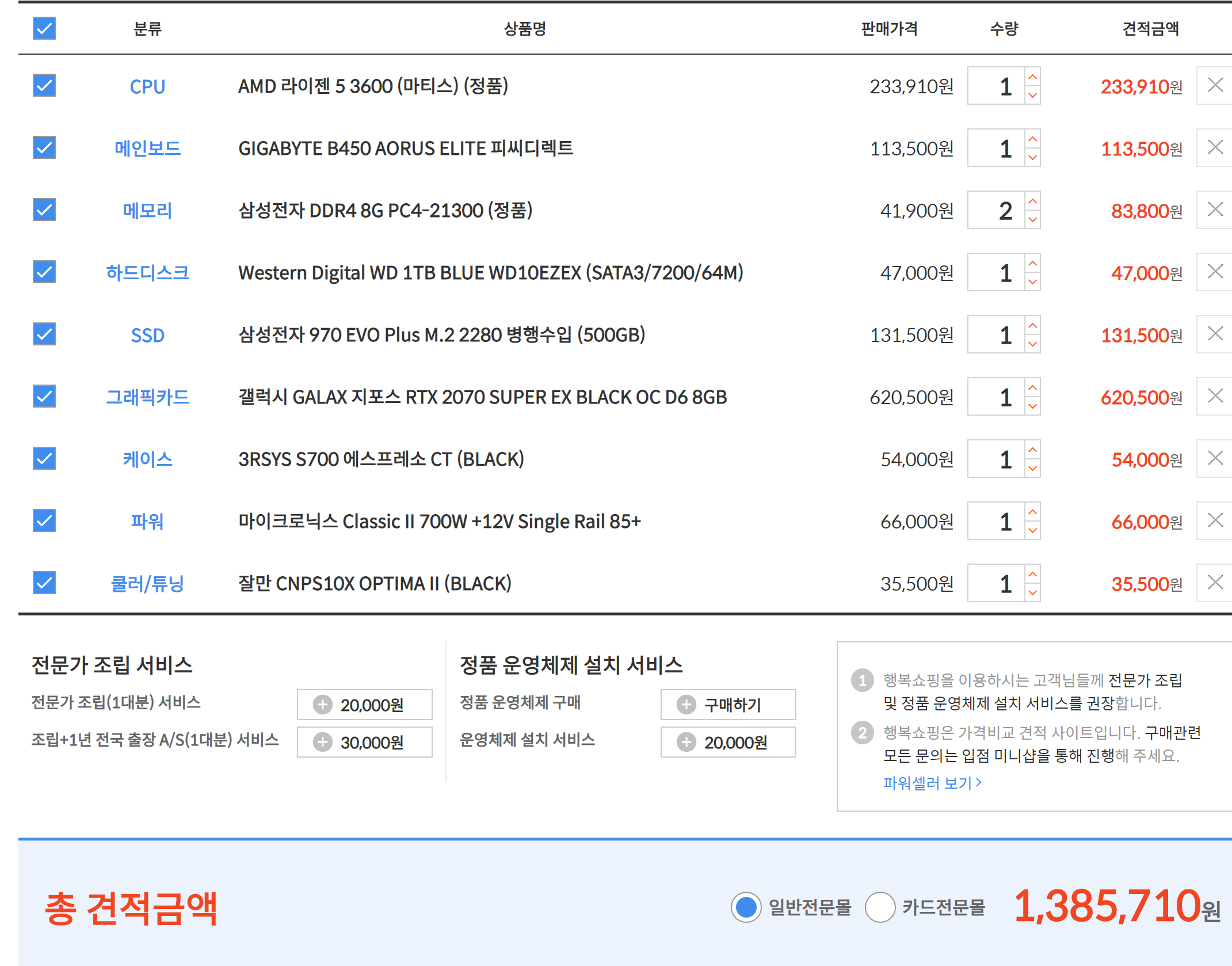Remove the CPU item with its X icon
Screen dimensions: 1232x966
[x=1215, y=85]
